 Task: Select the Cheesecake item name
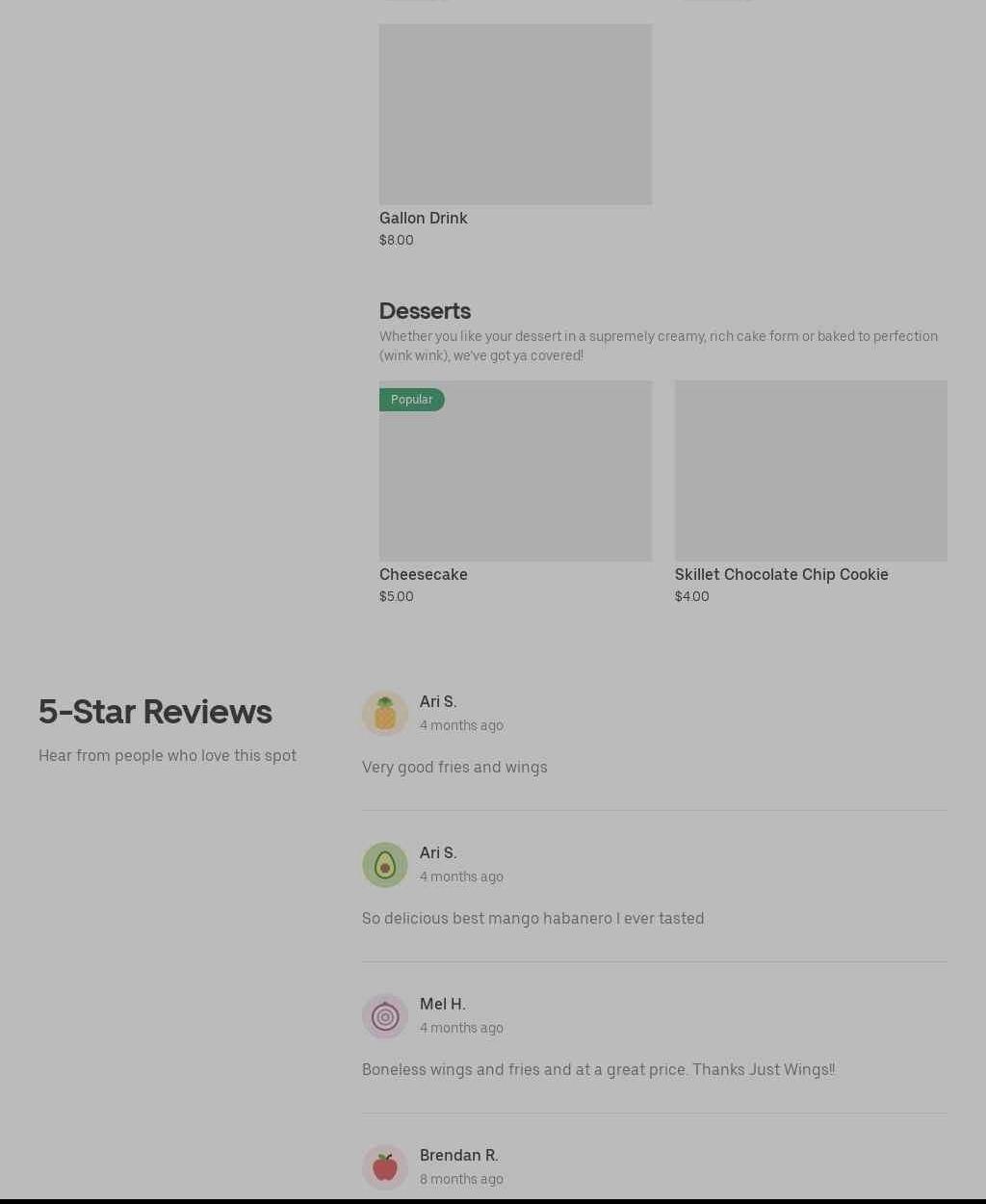coord(424,575)
